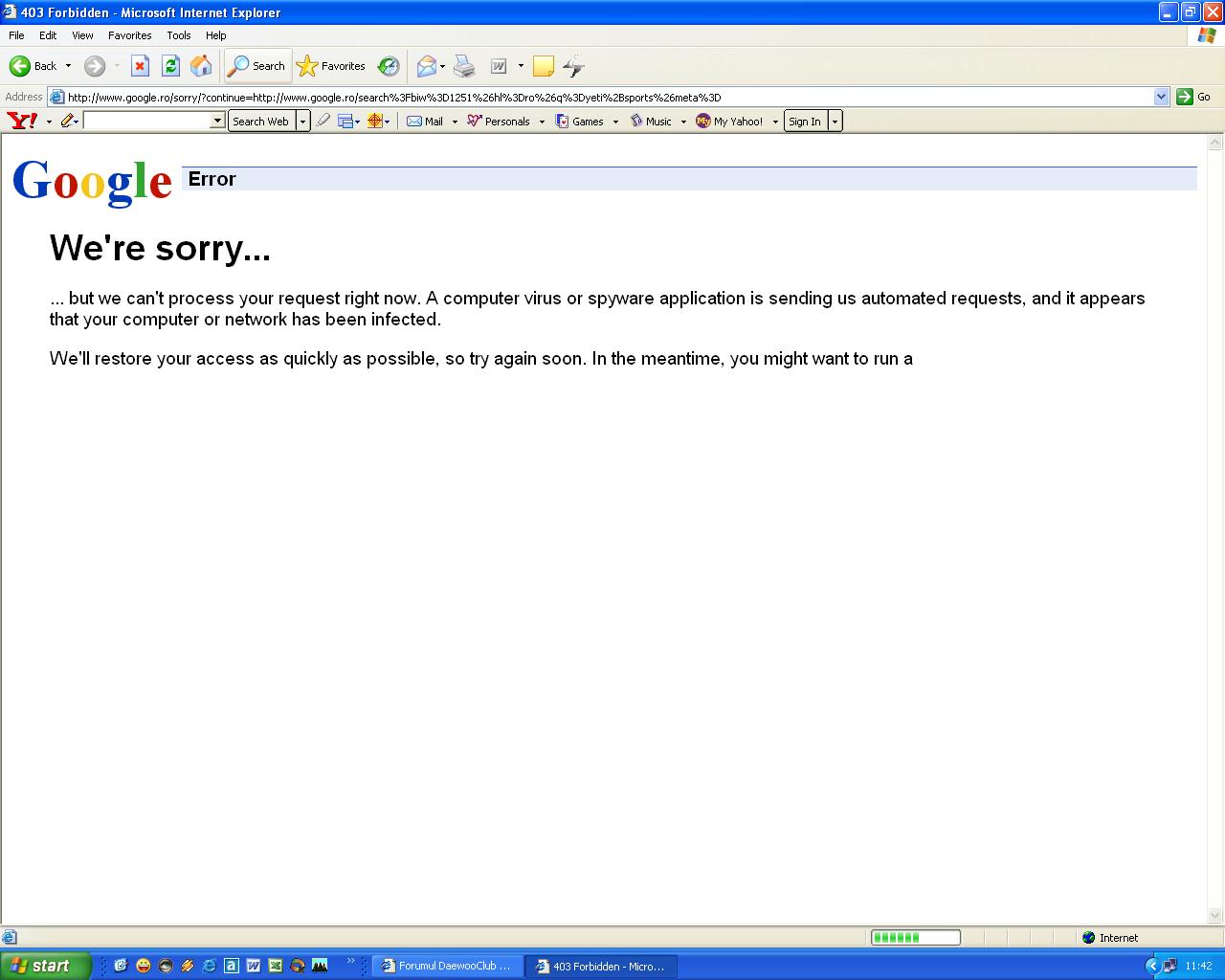Expand the Edit with Word dropdown arrow
Viewport: 1225px width, 980px height.
(x=521, y=66)
